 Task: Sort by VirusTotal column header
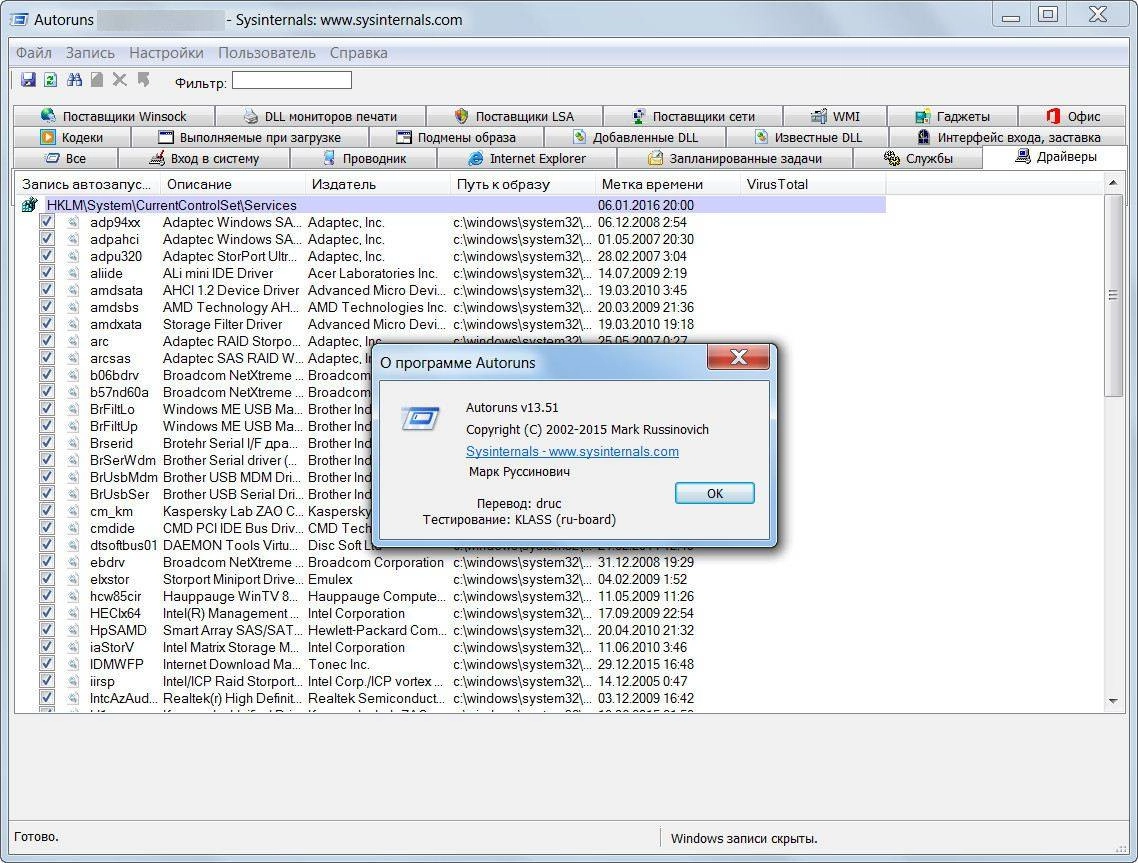813,184
